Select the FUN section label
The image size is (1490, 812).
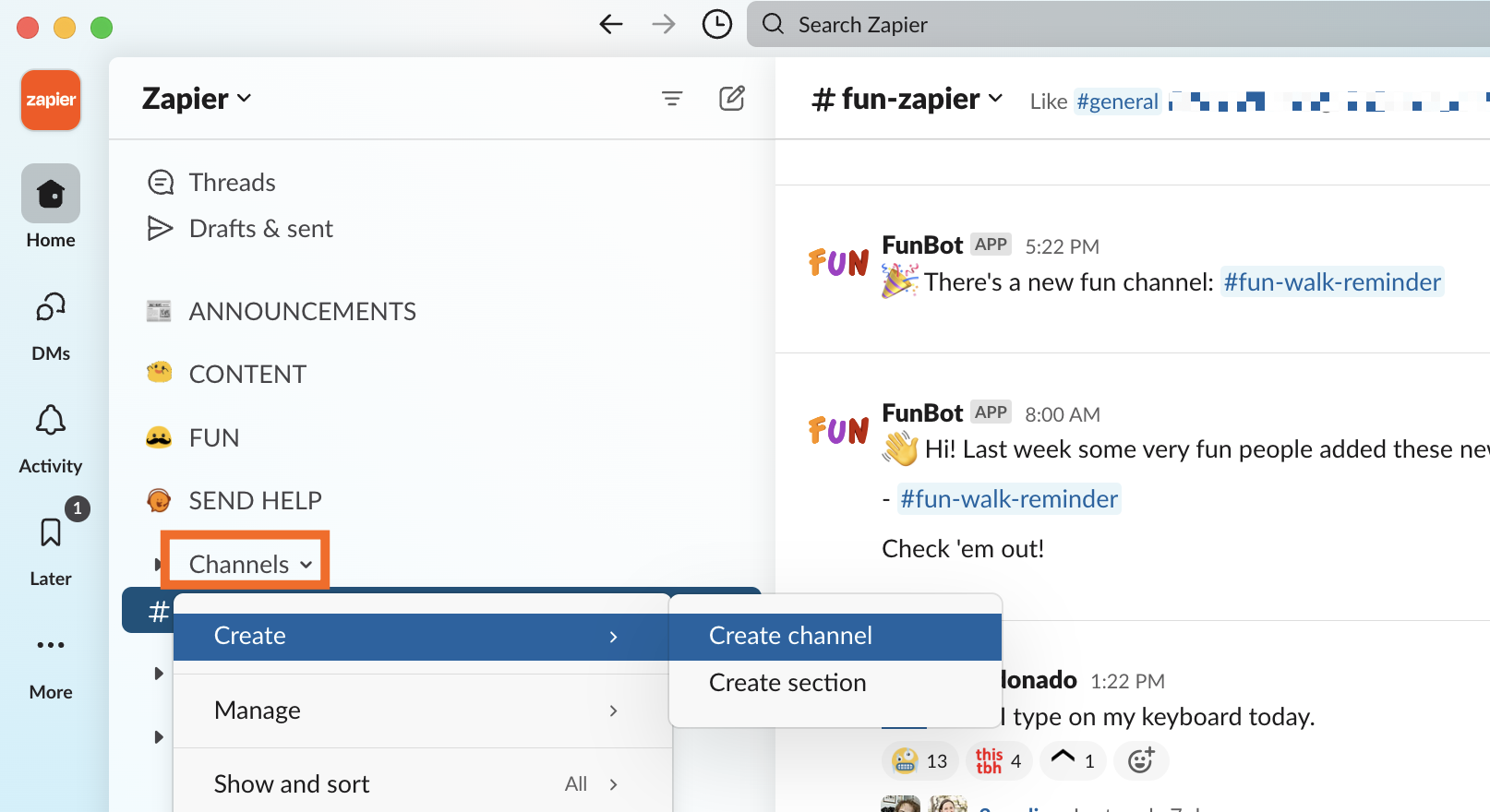click(x=214, y=437)
